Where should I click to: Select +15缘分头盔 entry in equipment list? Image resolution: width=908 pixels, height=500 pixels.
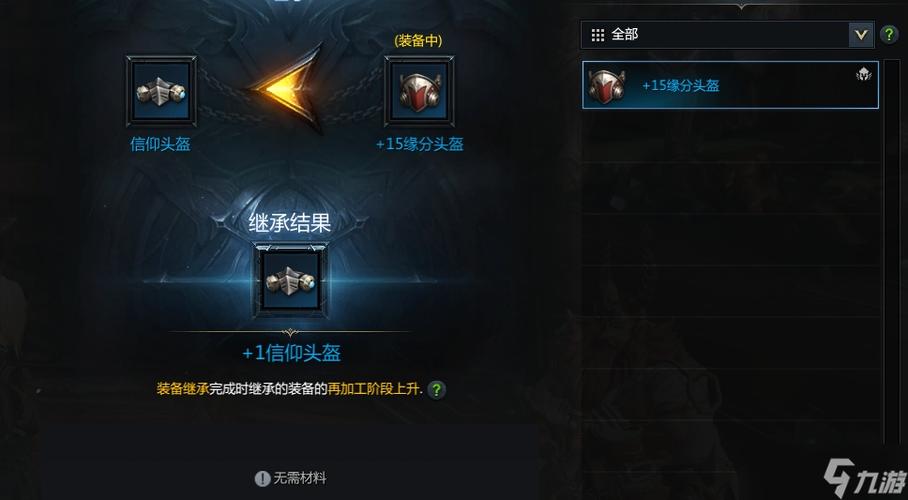click(730, 85)
